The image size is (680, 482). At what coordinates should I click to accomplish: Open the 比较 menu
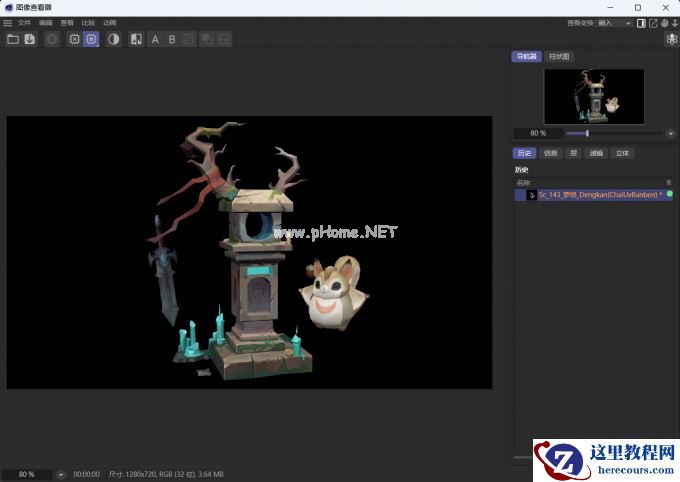coord(88,23)
